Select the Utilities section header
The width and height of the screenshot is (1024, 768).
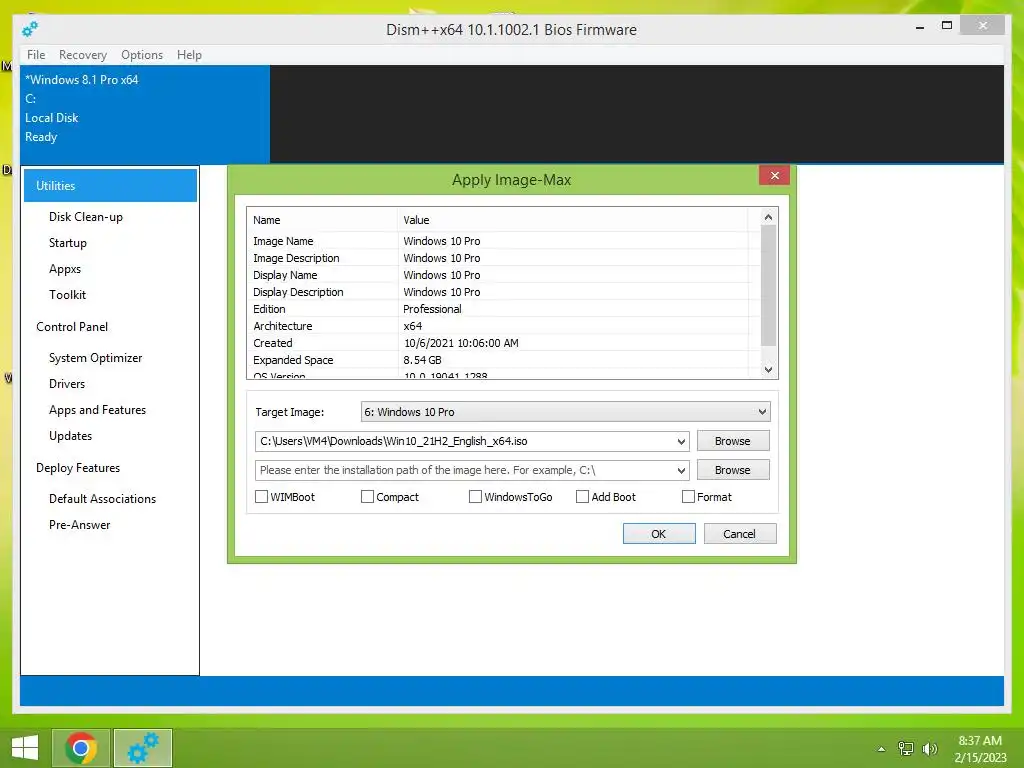(x=110, y=185)
